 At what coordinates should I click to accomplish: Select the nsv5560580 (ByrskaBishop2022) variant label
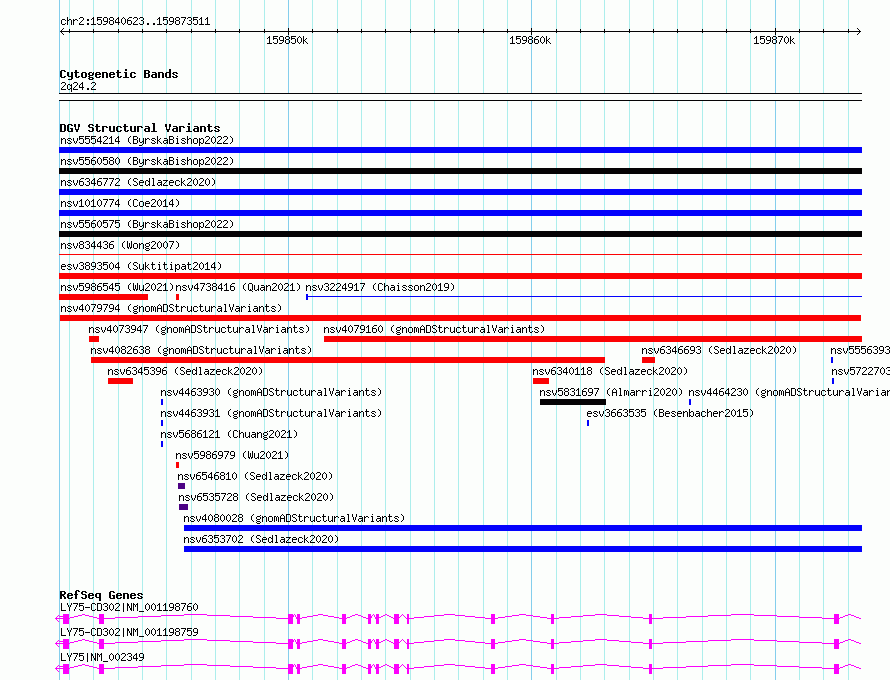pos(147,161)
